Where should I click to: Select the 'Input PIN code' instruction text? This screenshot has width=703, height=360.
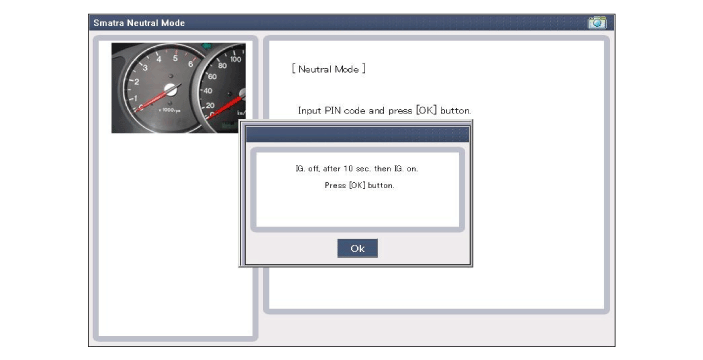(x=385, y=110)
